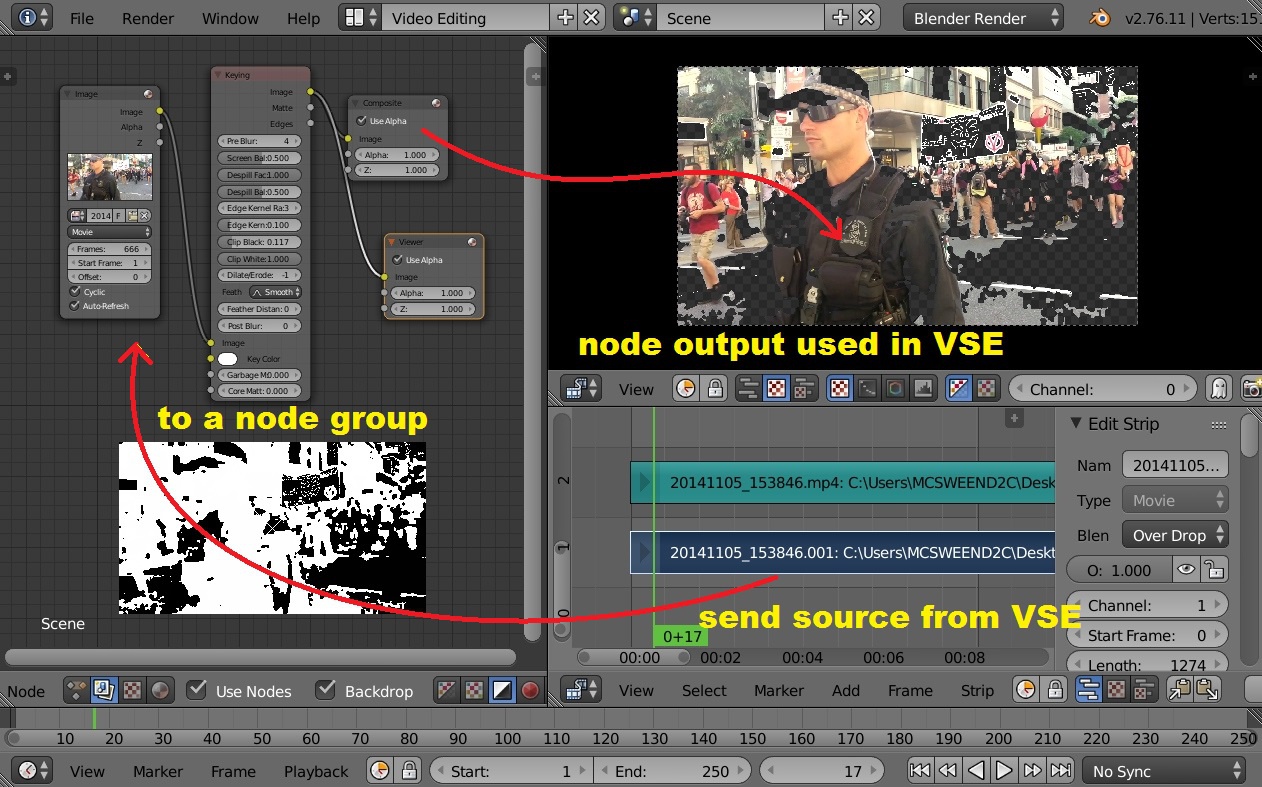The height and width of the screenshot is (787, 1262).
Task: Click the Key Color swatch in Keying node
Action: point(228,359)
